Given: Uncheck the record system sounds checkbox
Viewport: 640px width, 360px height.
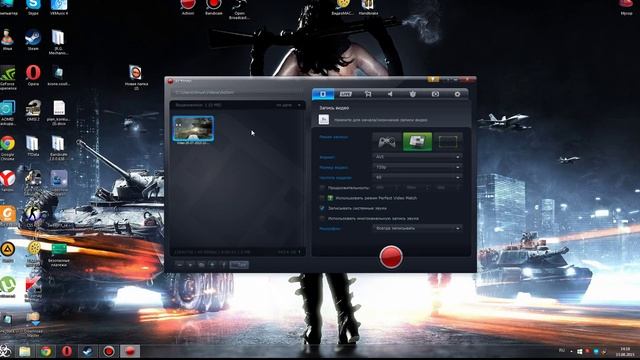Looking at the screenshot, I should [x=322, y=208].
